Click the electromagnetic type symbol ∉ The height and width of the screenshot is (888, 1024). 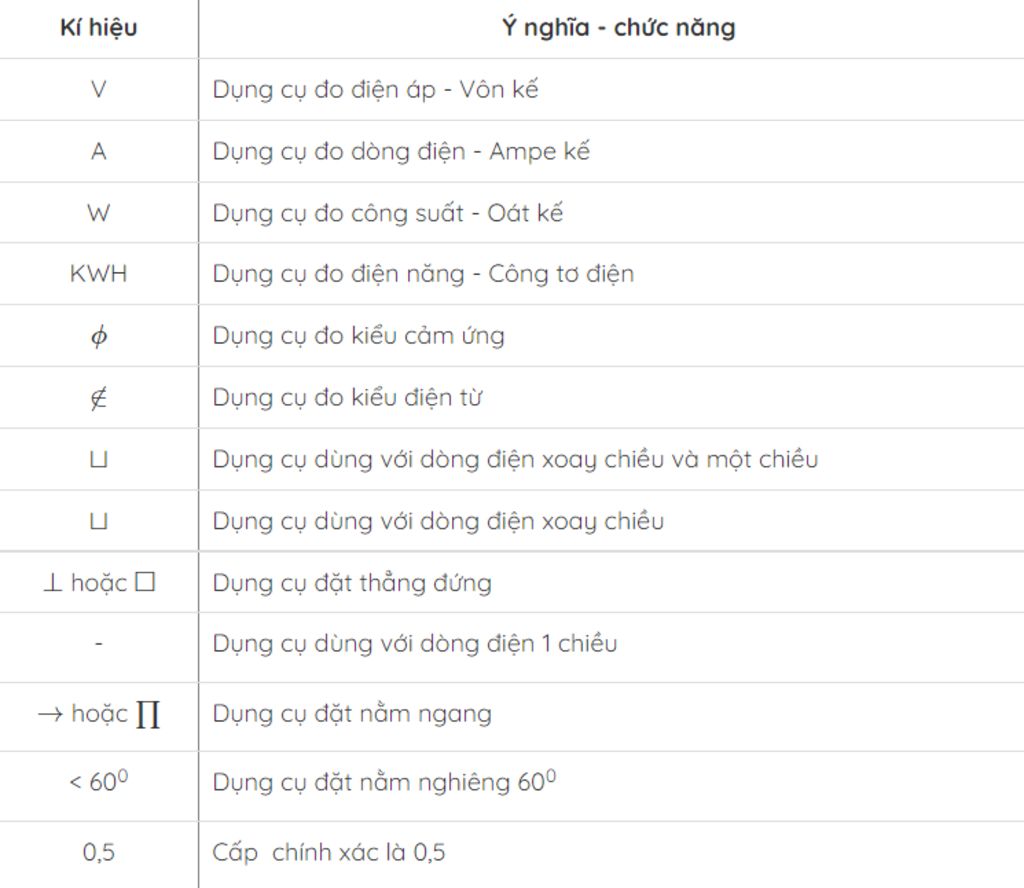point(99,398)
